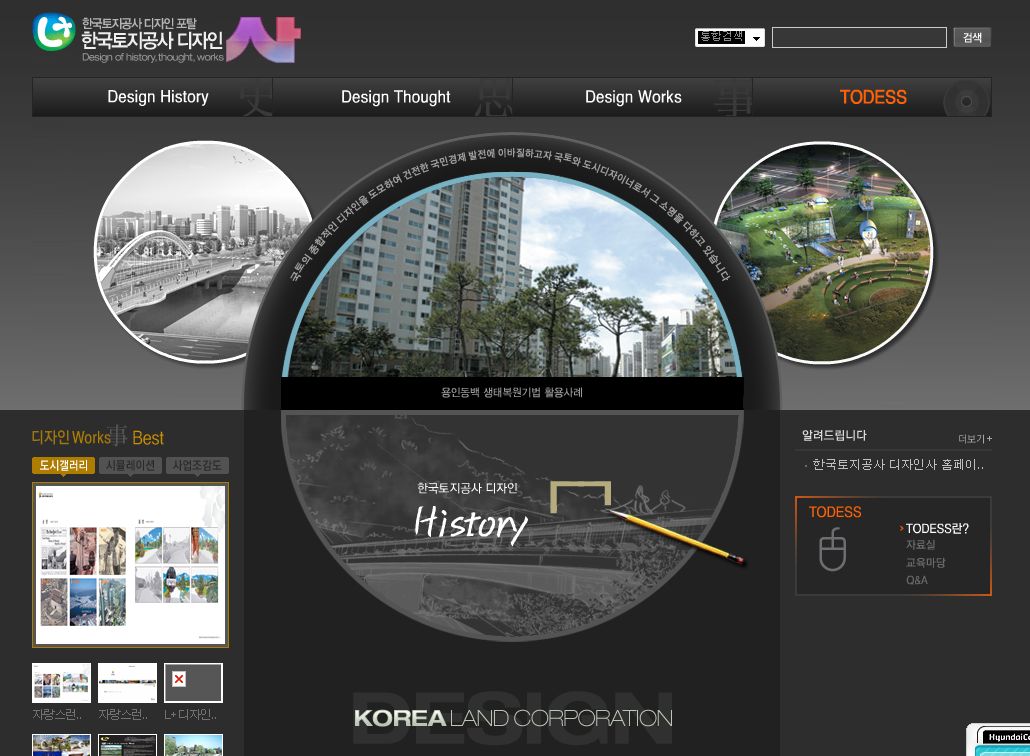Open the Design Thought menu
This screenshot has width=1030, height=756.
click(x=395, y=97)
